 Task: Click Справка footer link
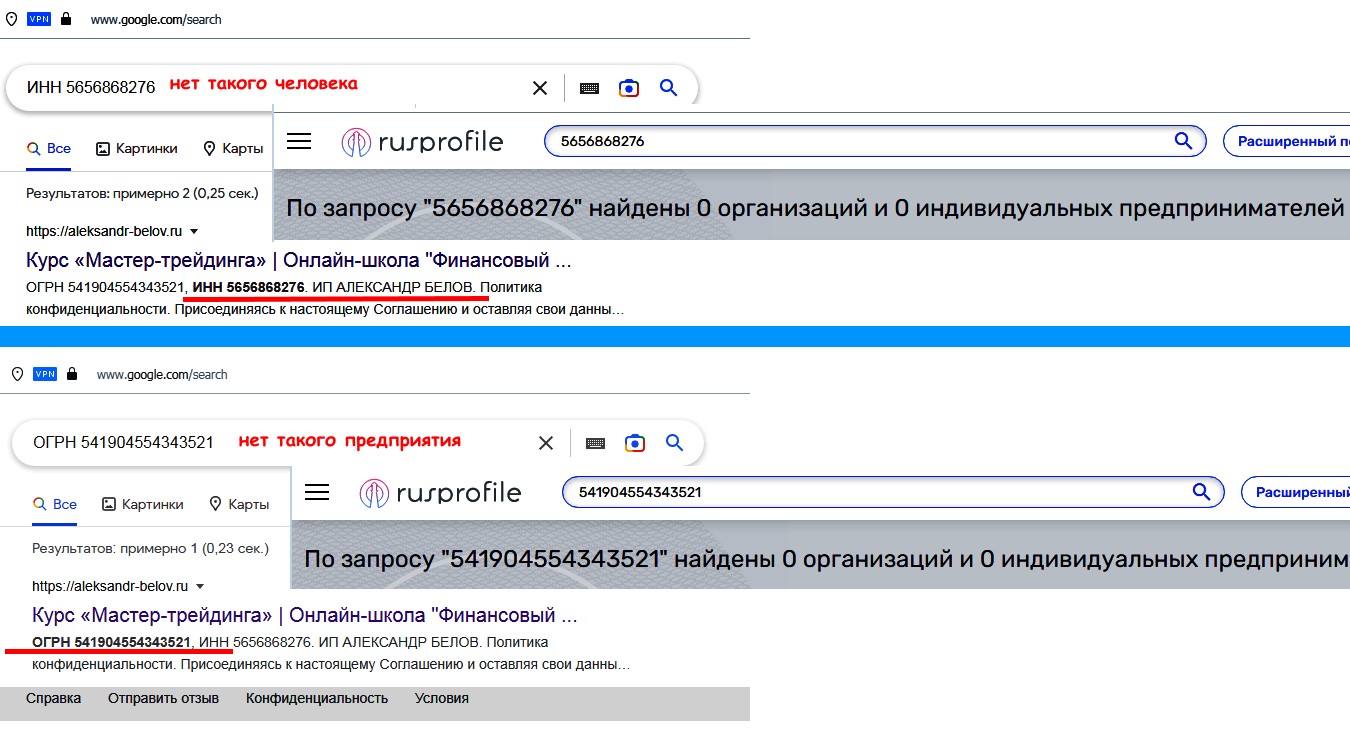click(x=53, y=698)
